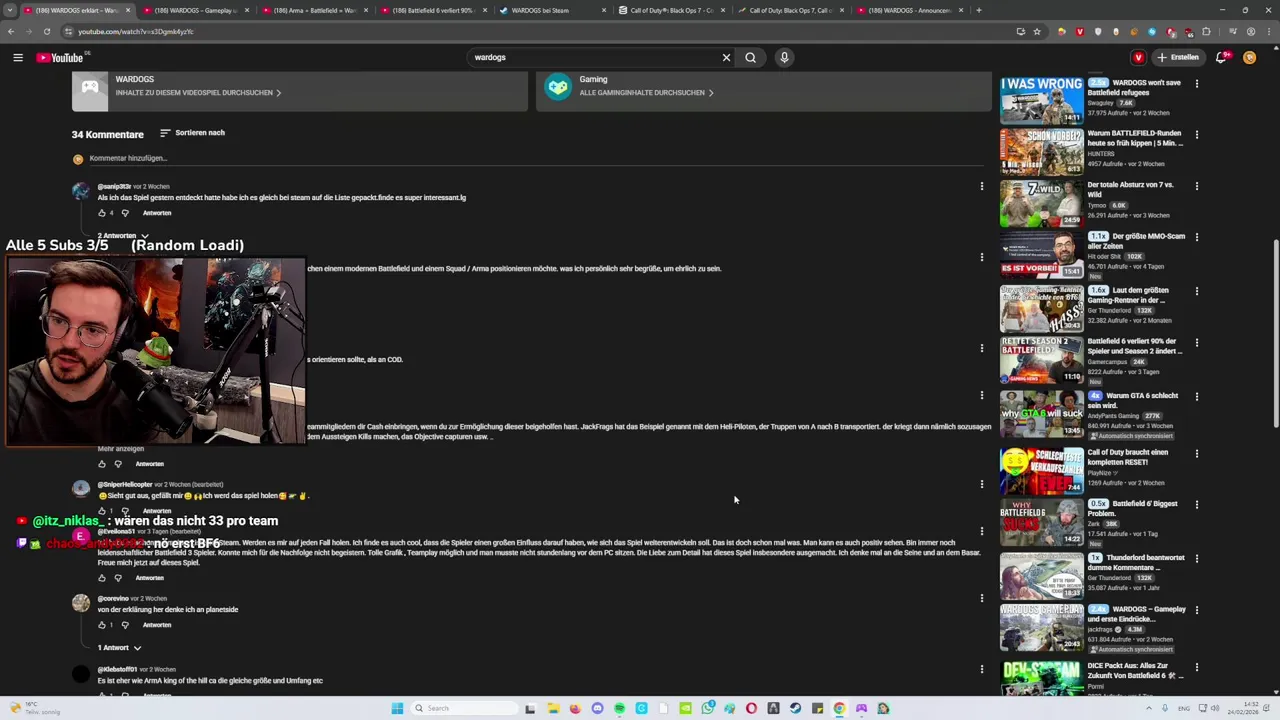This screenshot has width=1280, height=720.
Task: Like the comment by @sanip3t3r
Action: [102, 213]
